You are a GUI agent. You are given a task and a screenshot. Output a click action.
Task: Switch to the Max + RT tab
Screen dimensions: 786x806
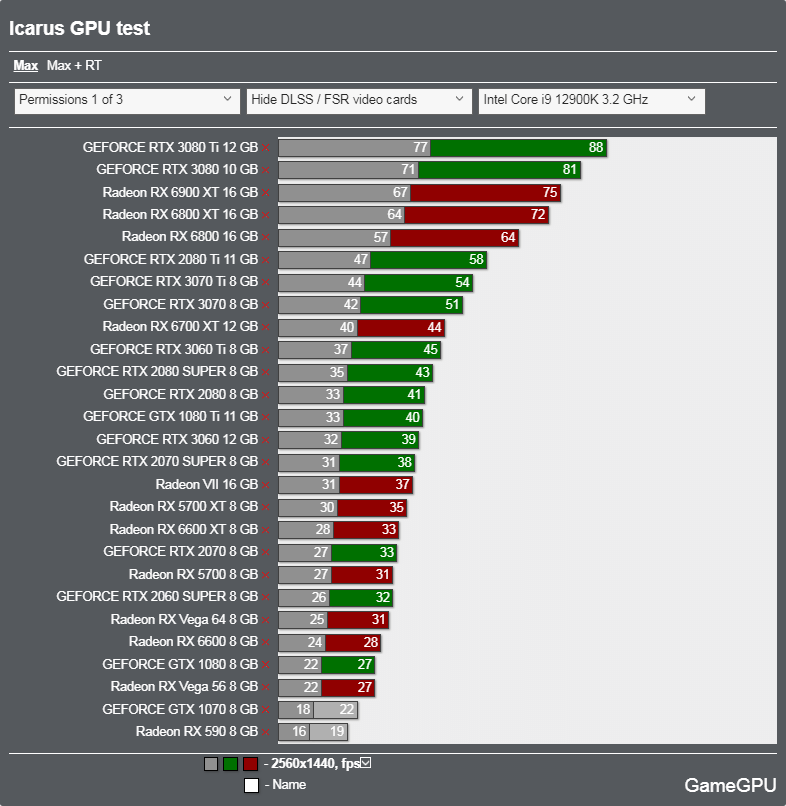coord(74,66)
